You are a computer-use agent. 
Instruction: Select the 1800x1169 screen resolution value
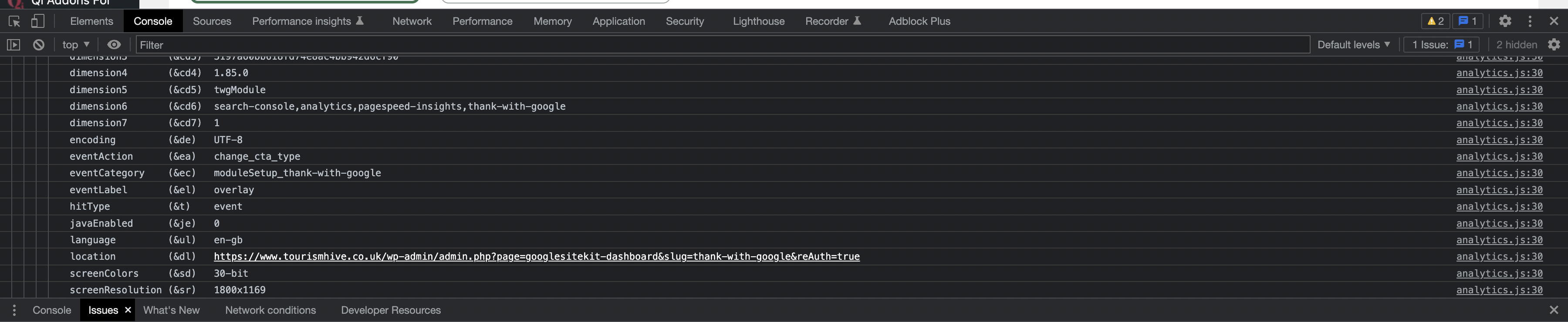[x=239, y=290]
